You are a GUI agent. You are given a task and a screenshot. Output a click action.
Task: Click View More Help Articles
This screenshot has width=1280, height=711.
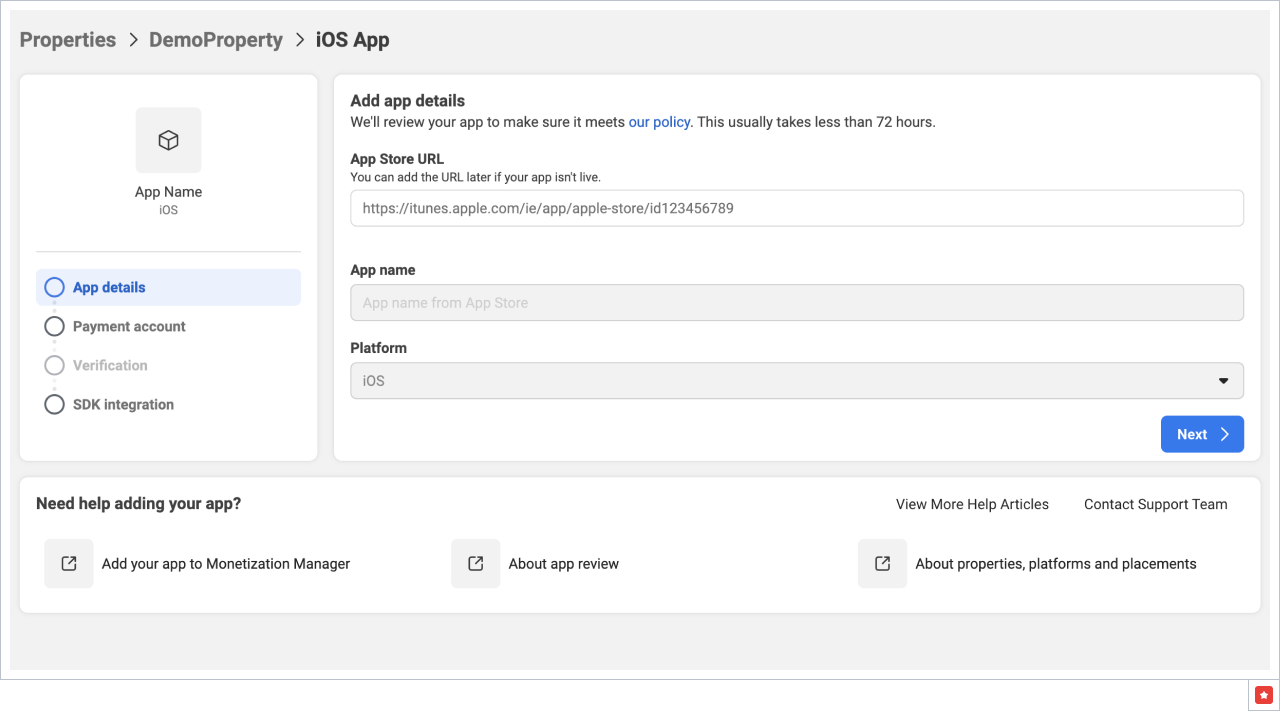(972, 504)
